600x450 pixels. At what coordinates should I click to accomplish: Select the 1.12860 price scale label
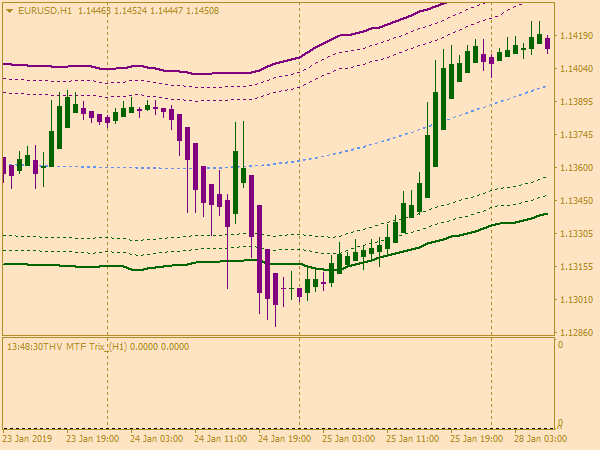coord(576,332)
